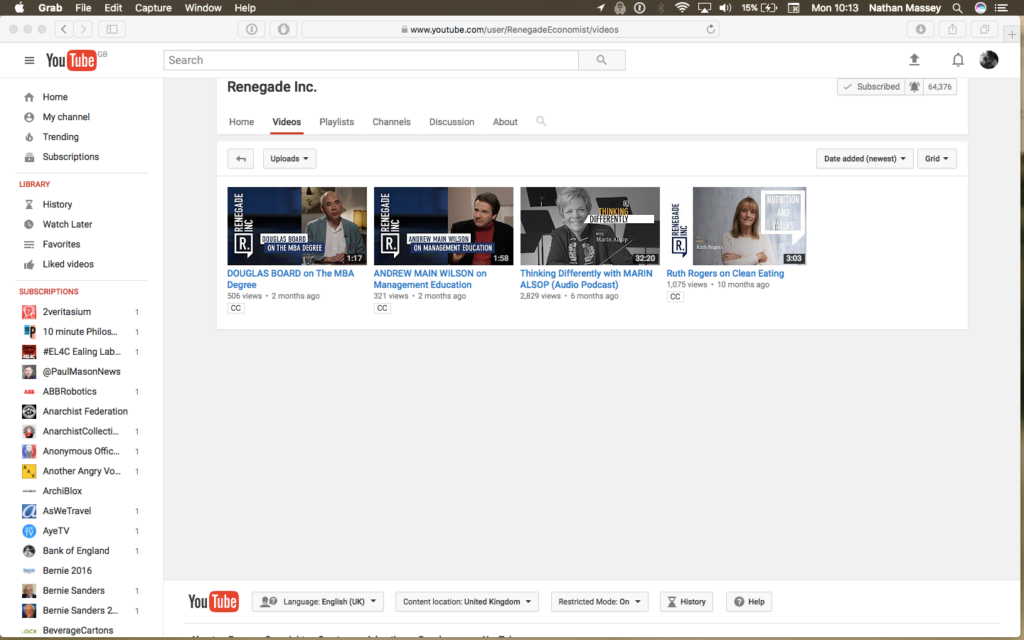1024x640 pixels.
Task: Click the YouTube logo in header
Action: point(71,61)
